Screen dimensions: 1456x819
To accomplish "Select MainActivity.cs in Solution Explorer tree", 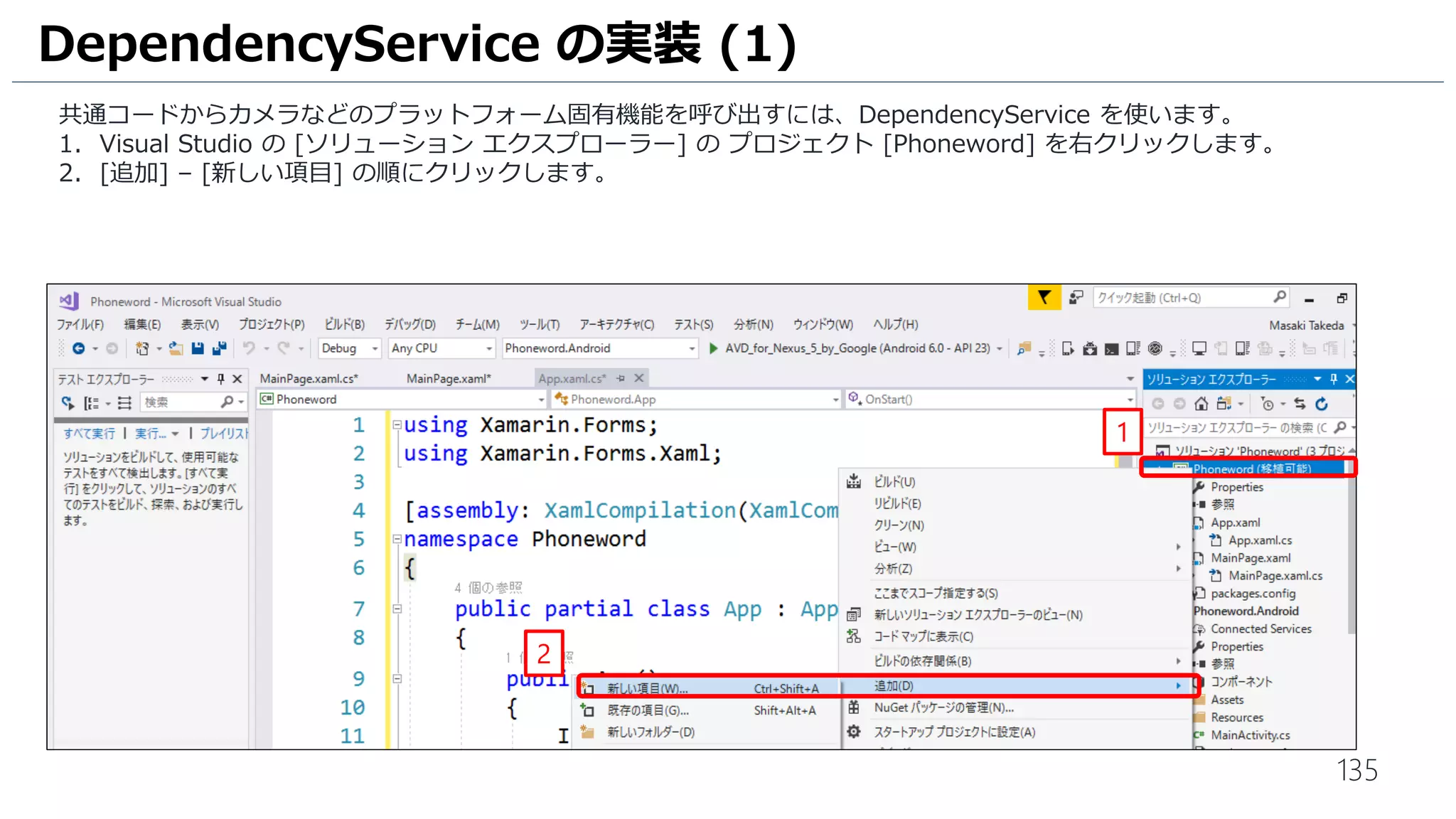I will pos(1251,735).
